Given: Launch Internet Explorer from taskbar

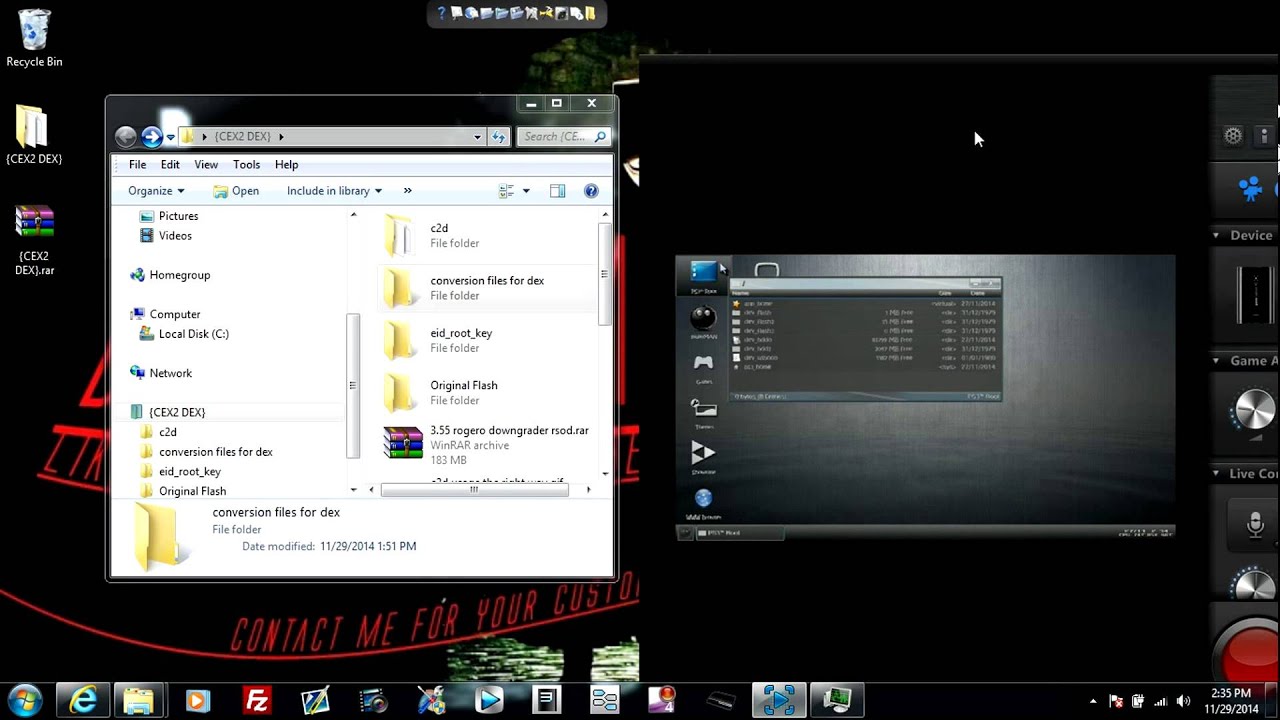Looking at the screenshot, I should pos(82,700).
